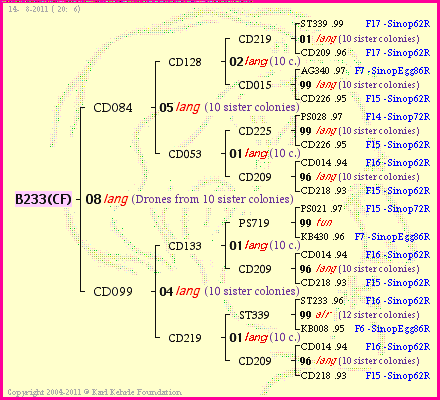Select the 'CD209 .96' entry
The height and width of the screenshot is (400, 440).
tap(323, 53)
